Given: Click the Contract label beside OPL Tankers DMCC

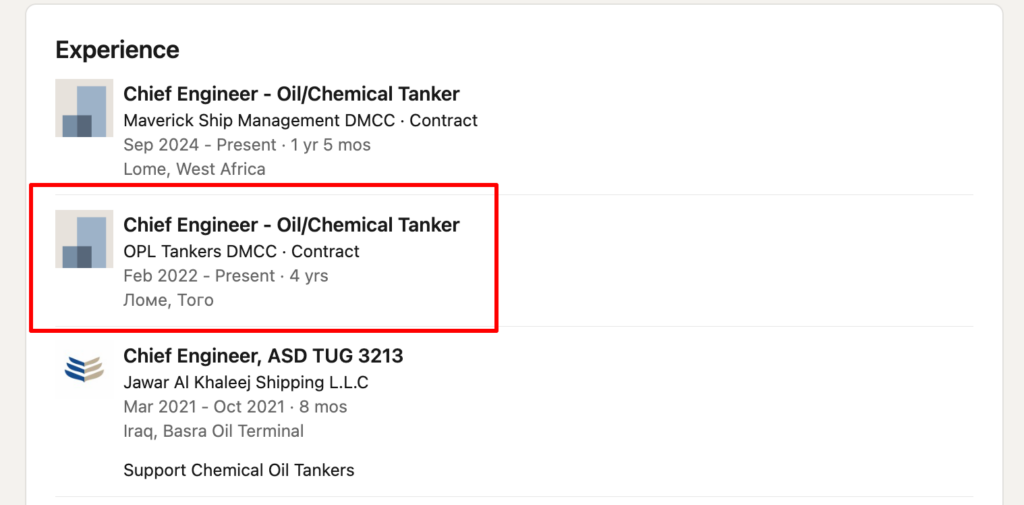Looking at the screenshot, I should pos(325,251).
